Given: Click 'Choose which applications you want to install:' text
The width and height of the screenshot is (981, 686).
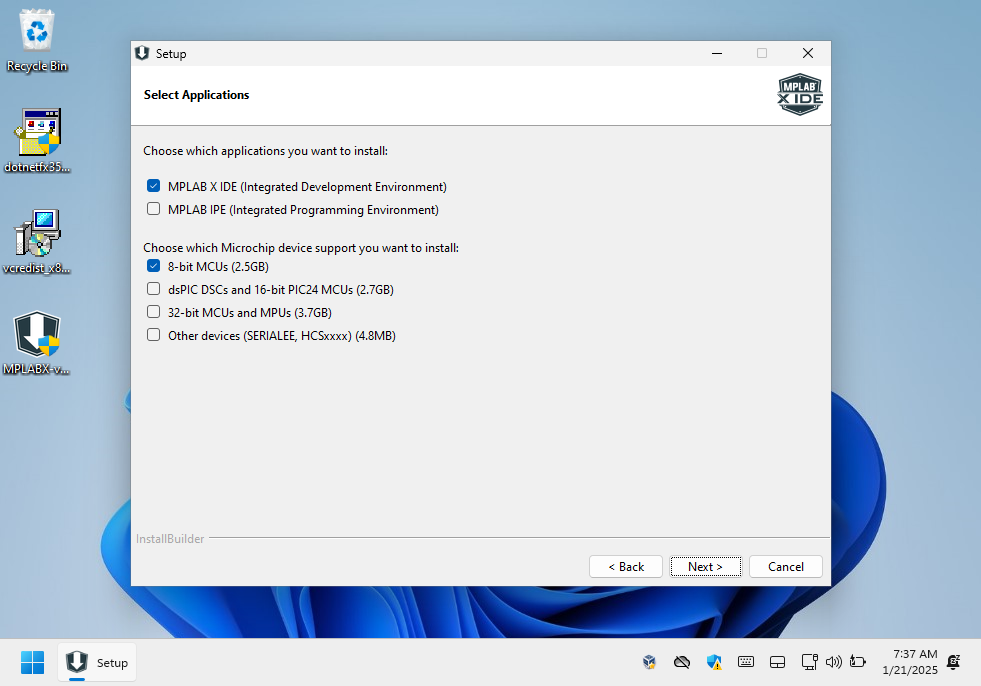Looking at the screenshot, I should (x=265, y=151).
